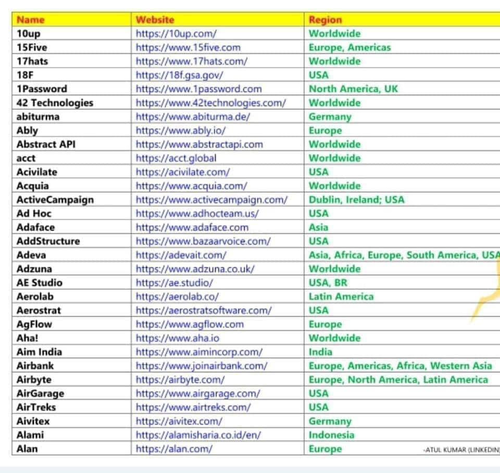Visit the alamisharia.co.id link

198,435
